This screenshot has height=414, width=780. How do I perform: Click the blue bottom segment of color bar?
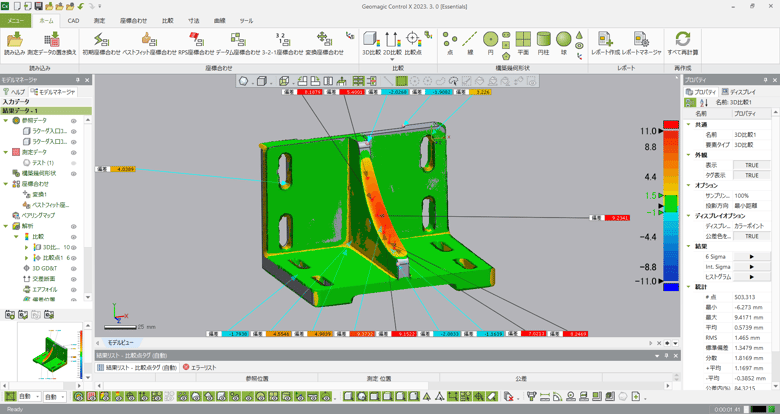coord(671,287)
